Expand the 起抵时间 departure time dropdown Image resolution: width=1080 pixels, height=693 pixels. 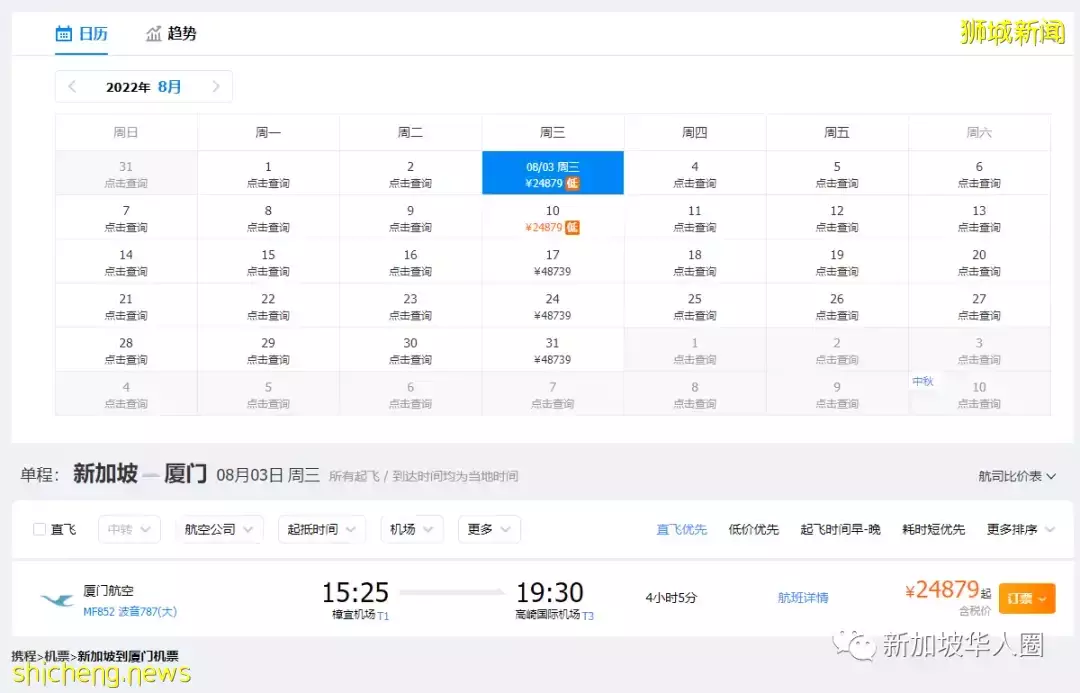[x=321, y=529]
